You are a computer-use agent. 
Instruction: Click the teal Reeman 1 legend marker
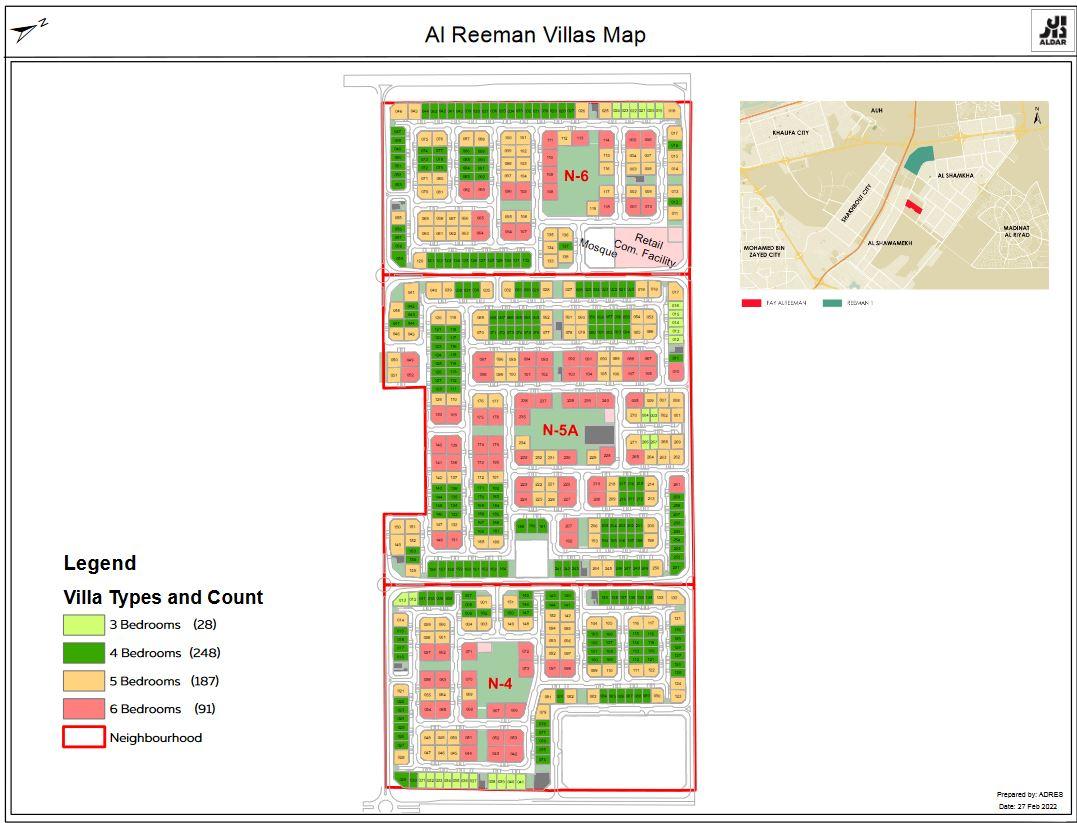[832, 303]
